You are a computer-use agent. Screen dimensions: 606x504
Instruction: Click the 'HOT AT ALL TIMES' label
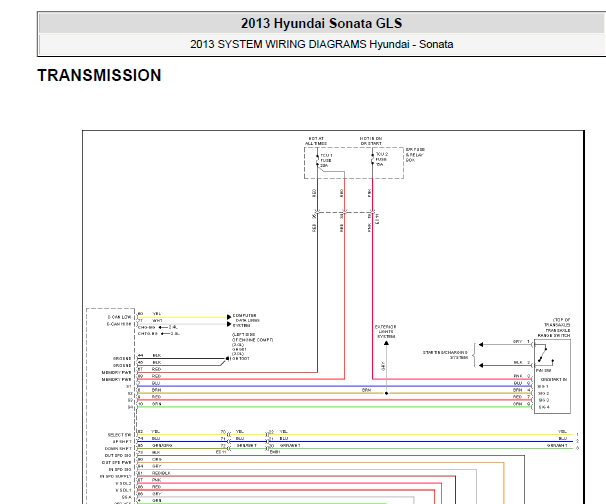point(316,141)
